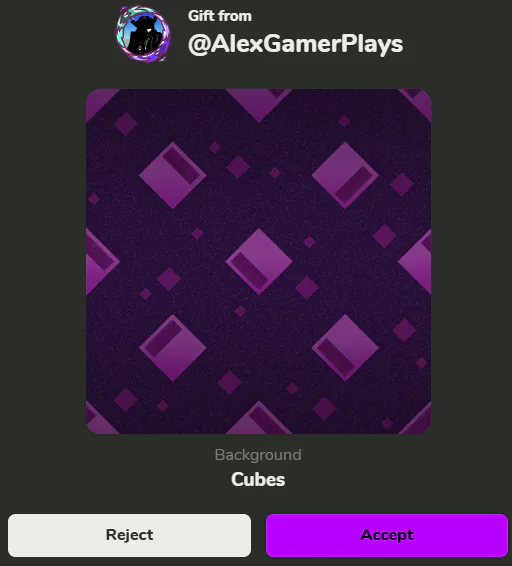Select the 'Cubes' item name text

pos(258,479)
